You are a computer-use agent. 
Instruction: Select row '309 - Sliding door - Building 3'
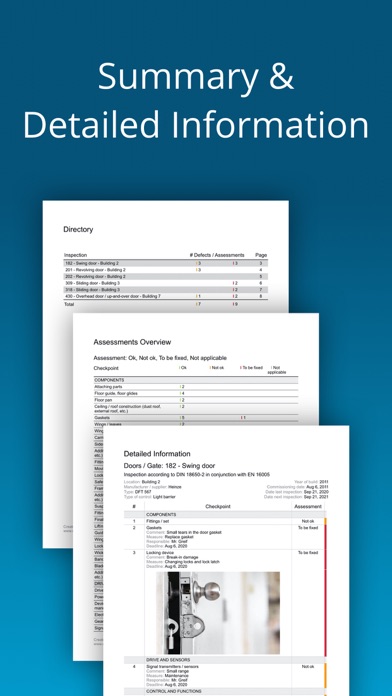pos(166,283)
